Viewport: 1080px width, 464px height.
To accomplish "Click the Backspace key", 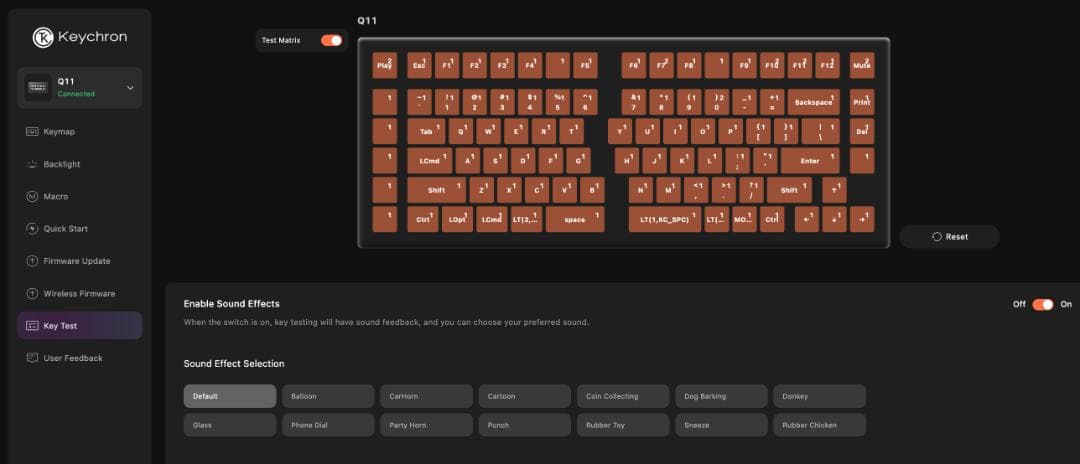I will (813, 102).
